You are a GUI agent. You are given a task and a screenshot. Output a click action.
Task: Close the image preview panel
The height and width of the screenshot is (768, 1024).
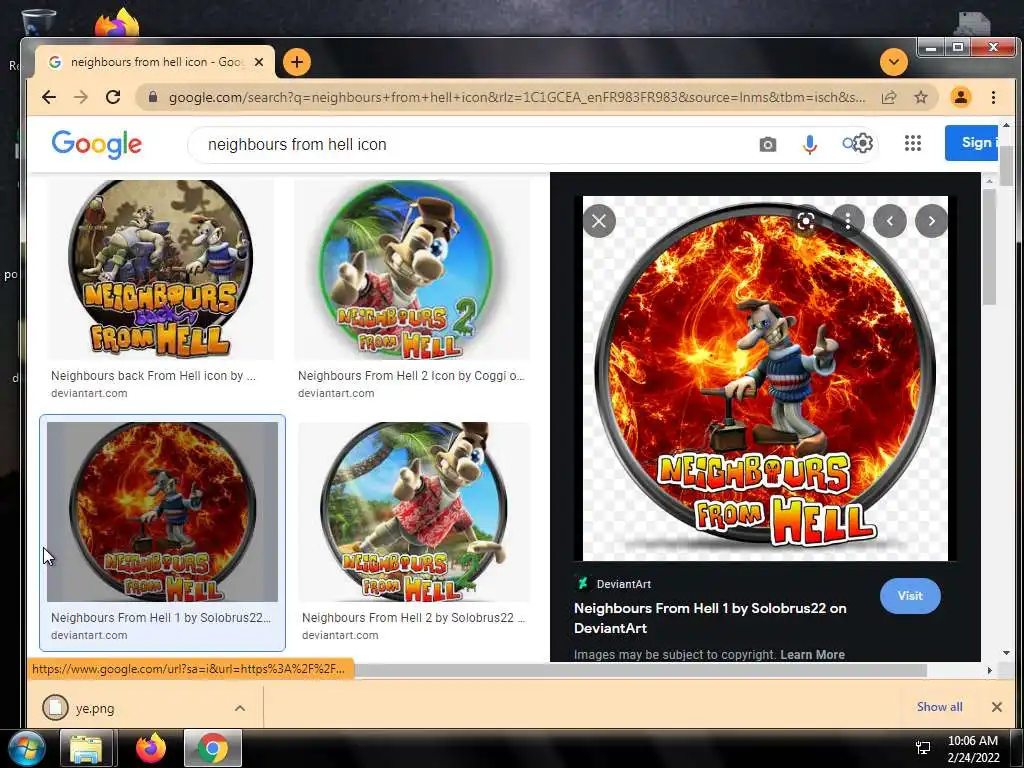599,221
